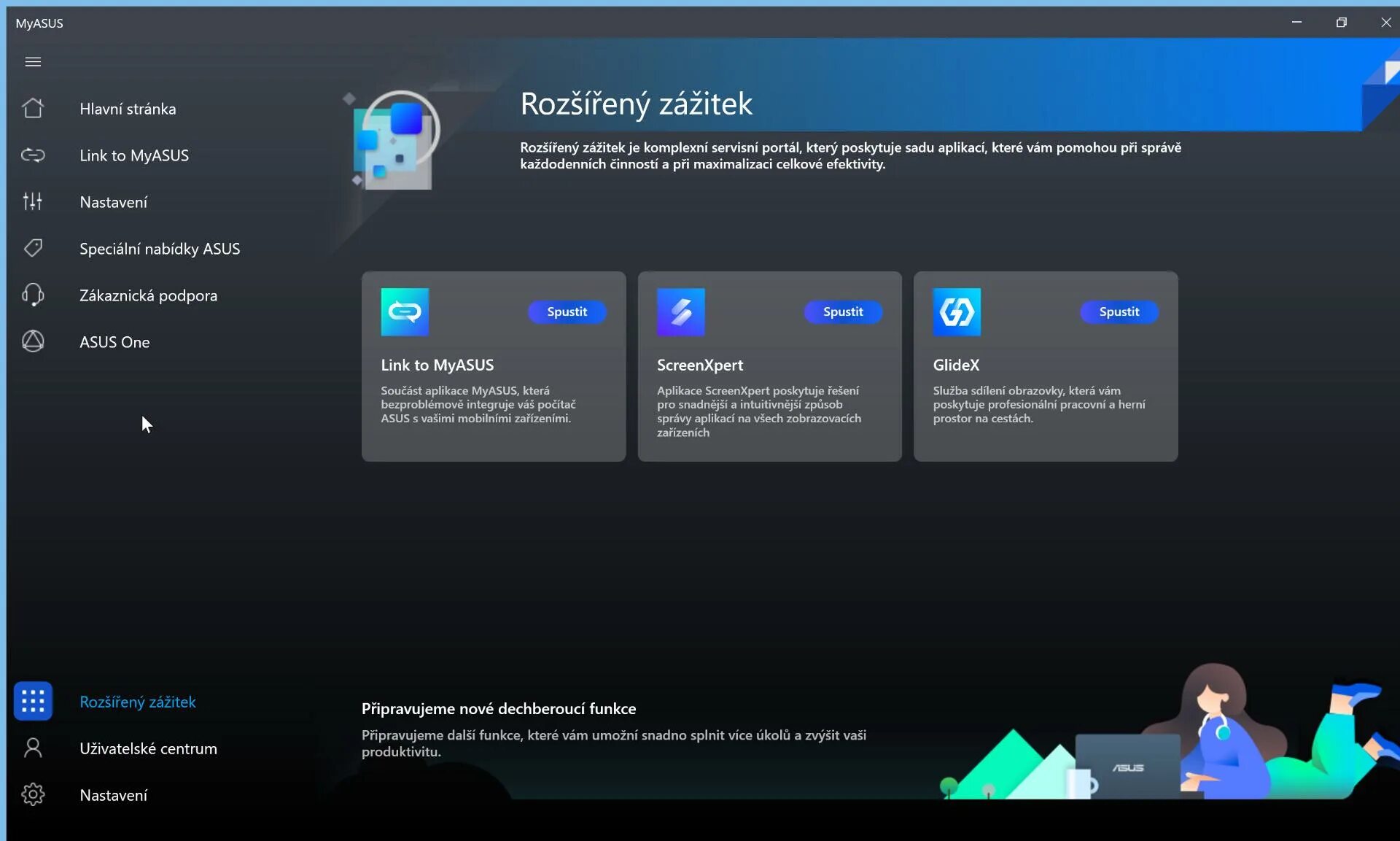Click the grid icon for Rozšířený zážitek
This screenshot has width=1400, height=841.
click(33, 702)
